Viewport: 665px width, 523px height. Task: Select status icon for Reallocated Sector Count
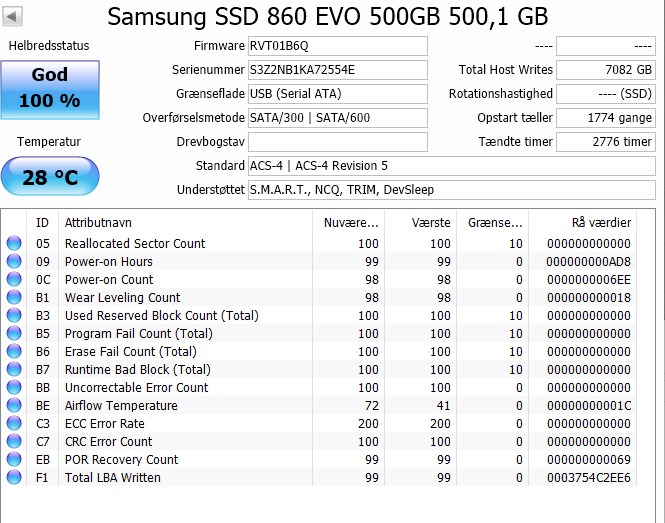pos(14,243)
